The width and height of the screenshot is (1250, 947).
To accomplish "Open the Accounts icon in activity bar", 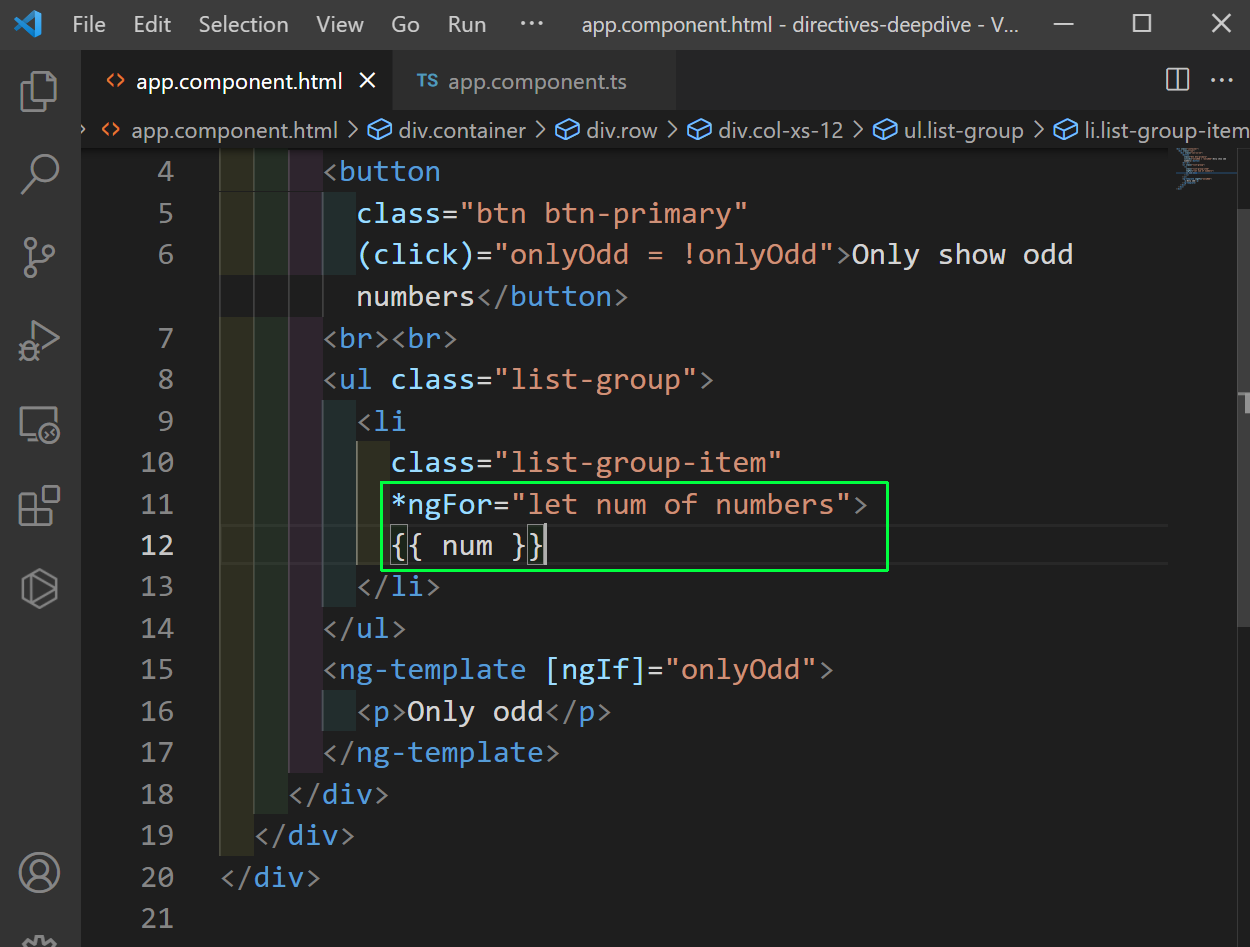I will (39, 873).
